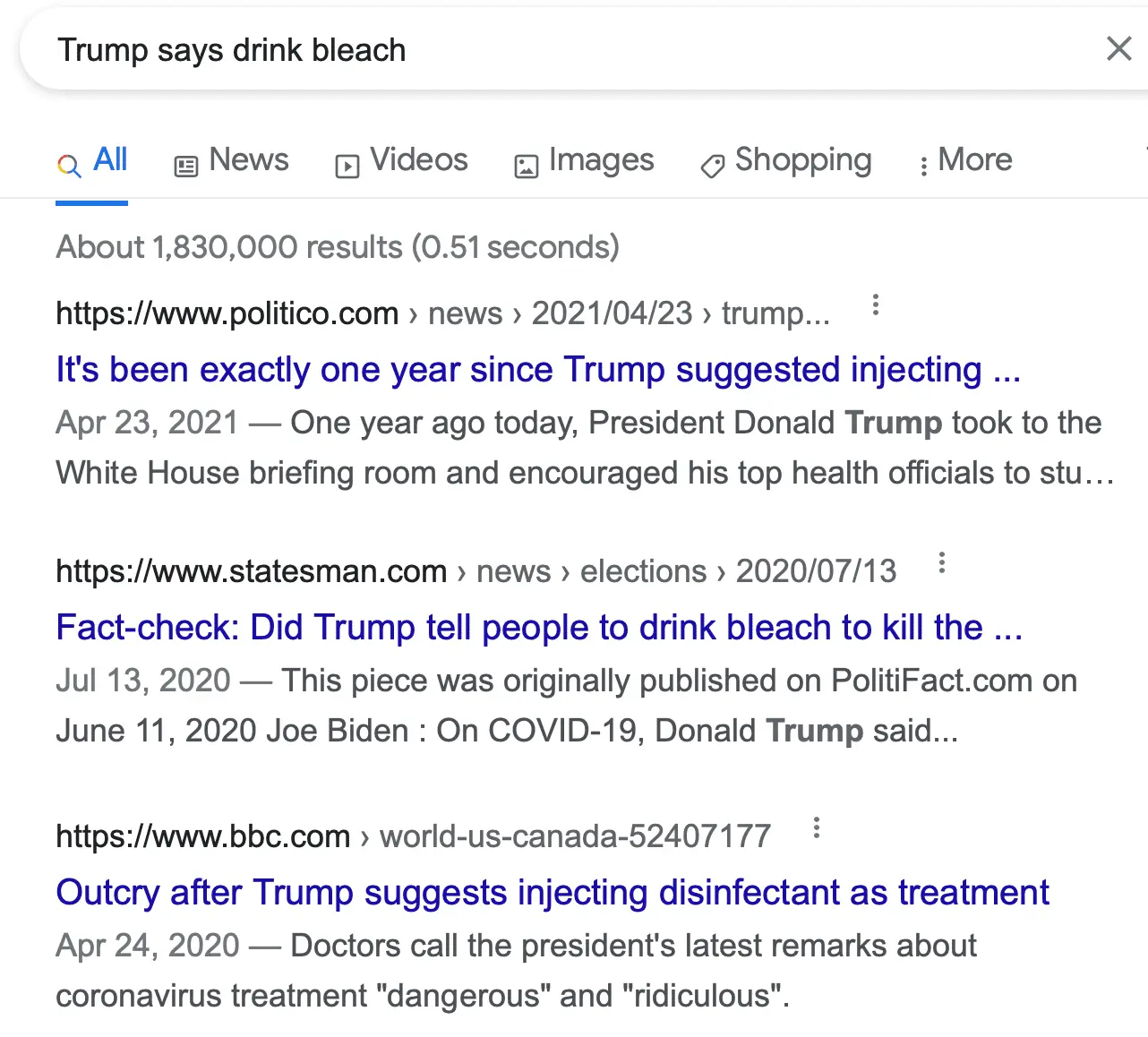The height and width of the screenshot is (1037, 1148).
Task: Click the newspaper icon next to News
Action: point(185,166)
